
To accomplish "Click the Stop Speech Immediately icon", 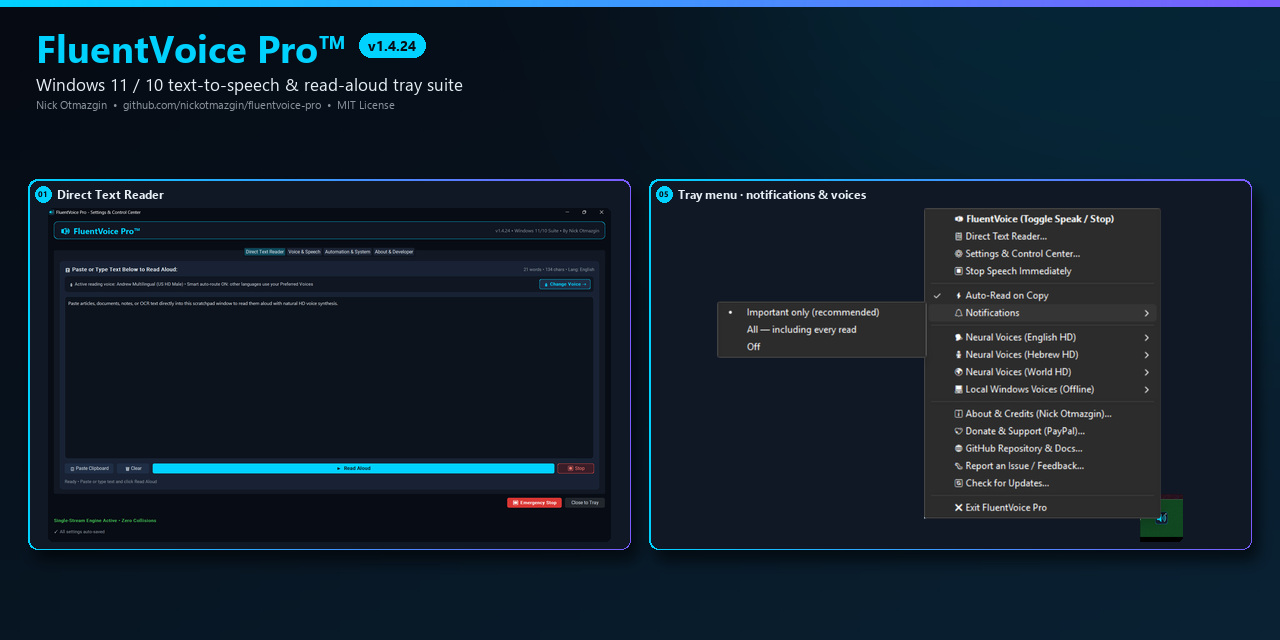I will point(959,271).
